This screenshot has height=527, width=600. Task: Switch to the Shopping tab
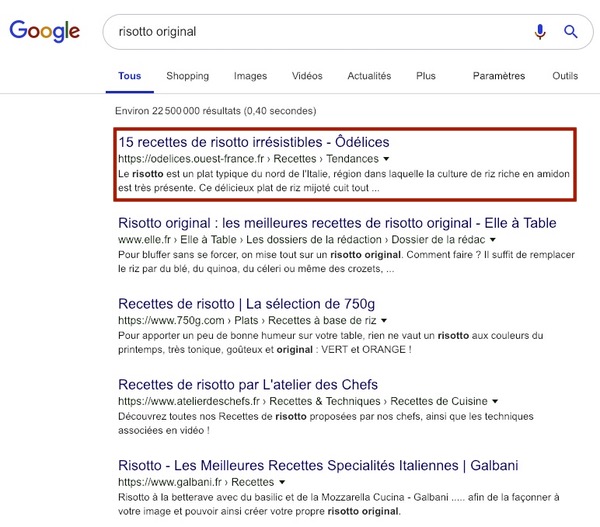point(187,76)
